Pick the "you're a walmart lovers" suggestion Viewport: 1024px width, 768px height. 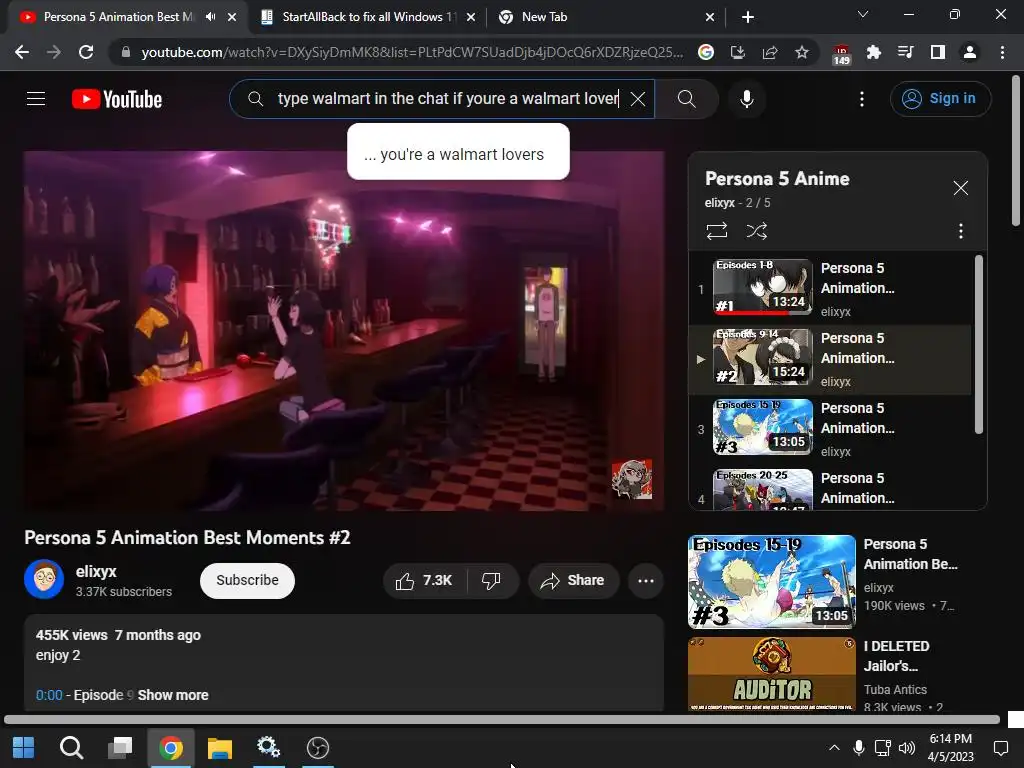pyautogui.click(x=458, y=154)
